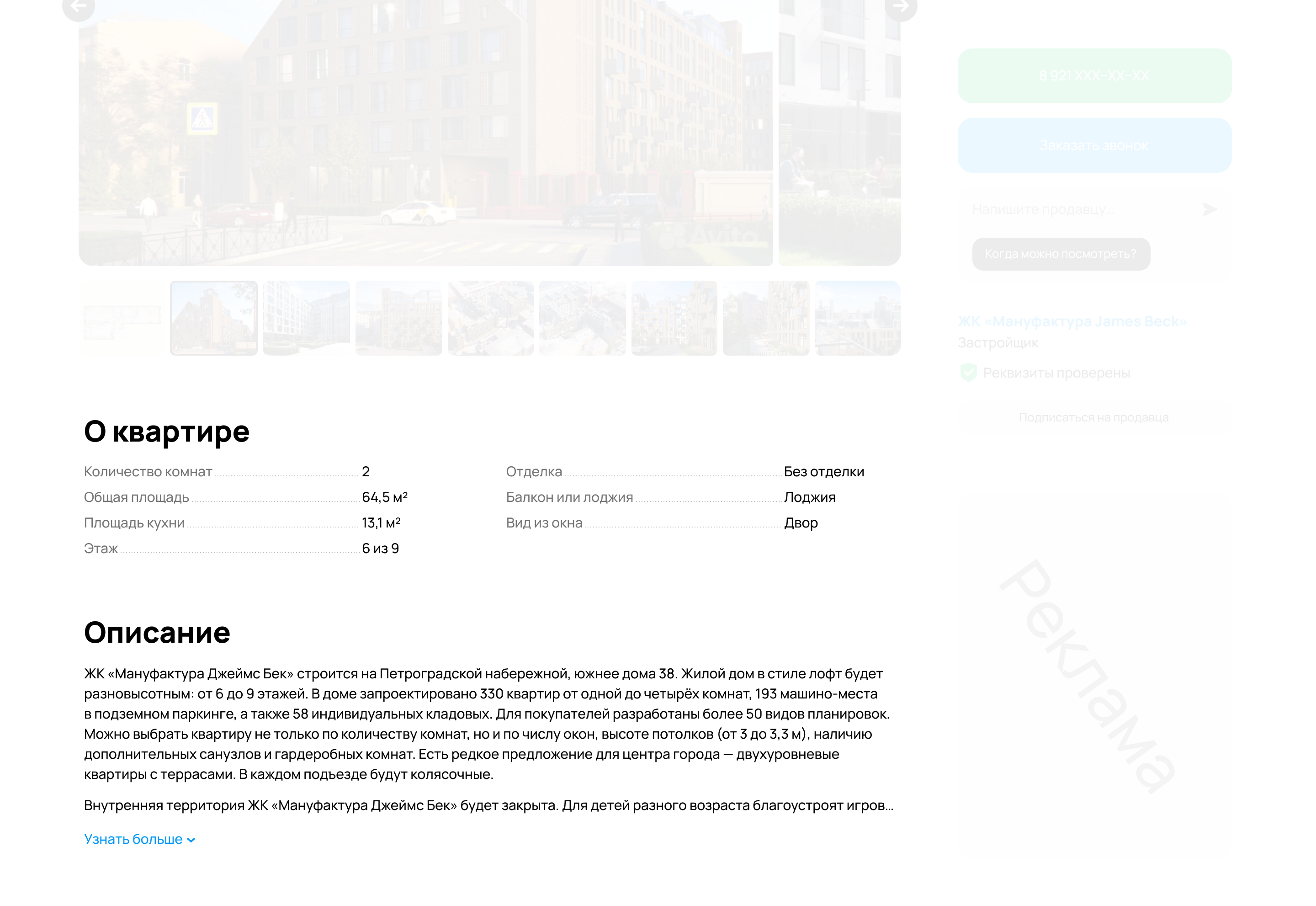Click the partially shown next photo
Viewport: 1316px width, 906px height.
pos(839,133)
